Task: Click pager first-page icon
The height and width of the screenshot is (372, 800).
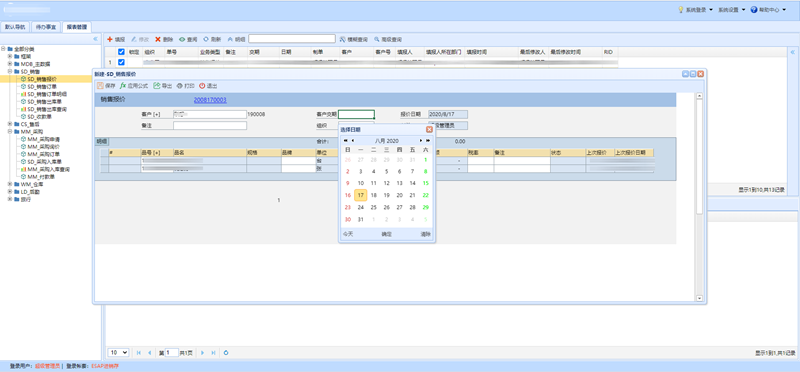Action: pos(139,353)
